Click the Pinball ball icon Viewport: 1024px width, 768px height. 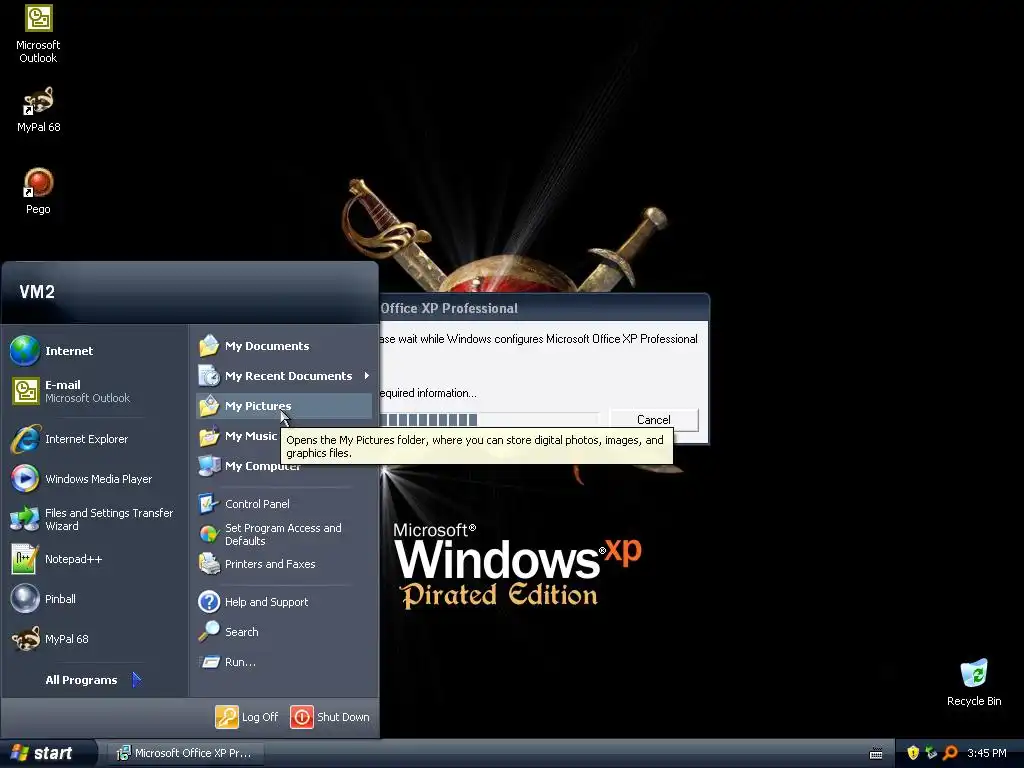[25, 599]
